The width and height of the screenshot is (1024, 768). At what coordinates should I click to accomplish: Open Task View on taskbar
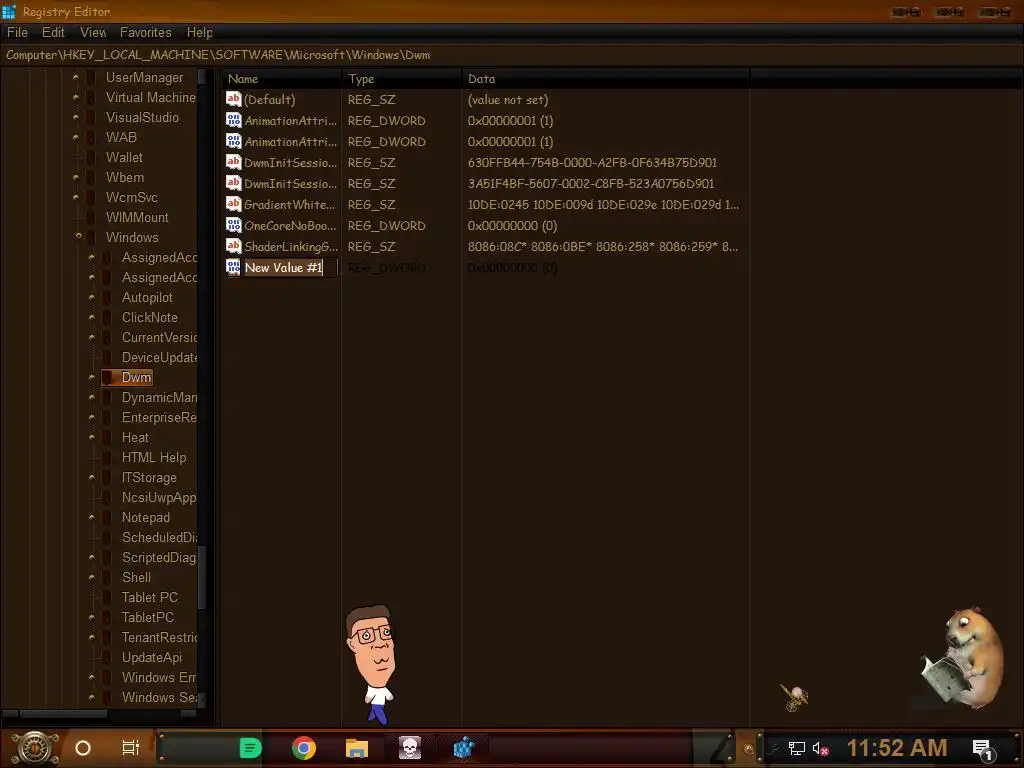coord(131,748)
